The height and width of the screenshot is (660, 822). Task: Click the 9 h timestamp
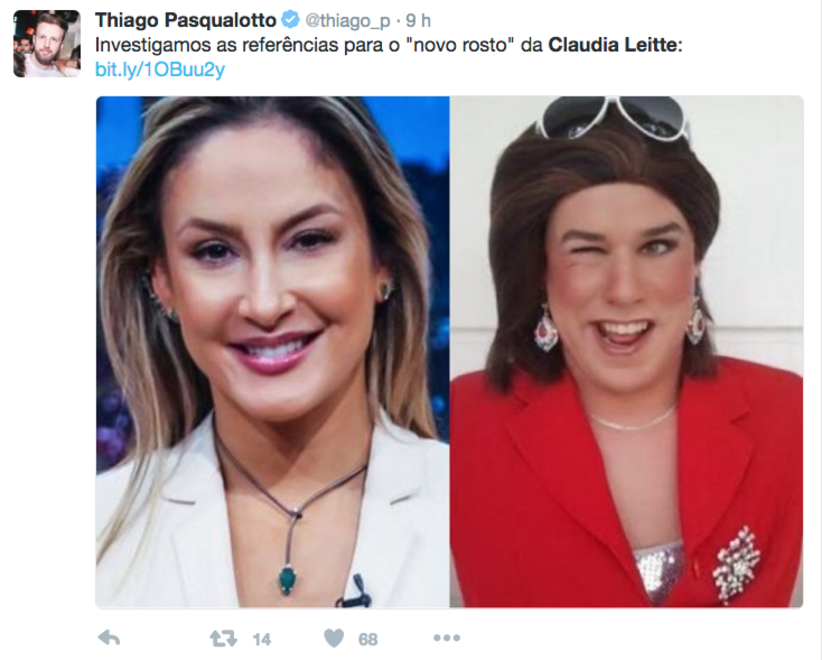(418, 20)
